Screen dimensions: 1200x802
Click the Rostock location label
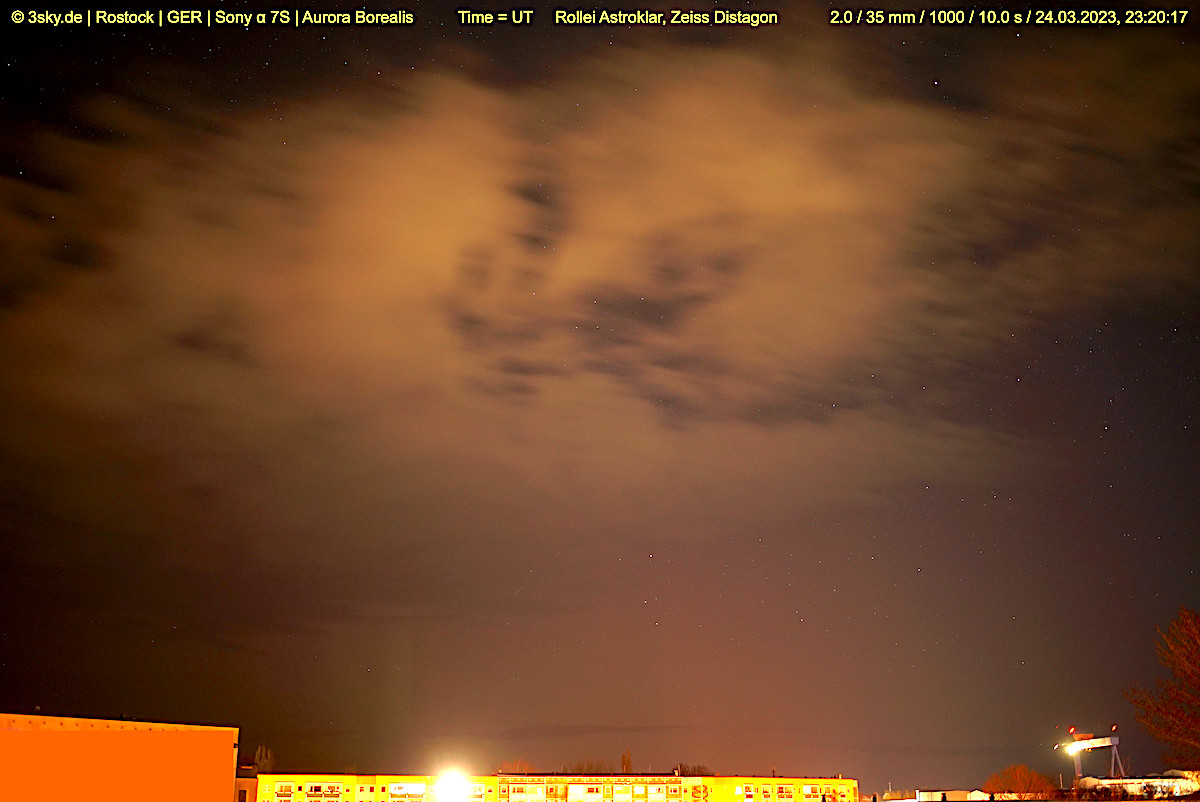coord(124,18)
